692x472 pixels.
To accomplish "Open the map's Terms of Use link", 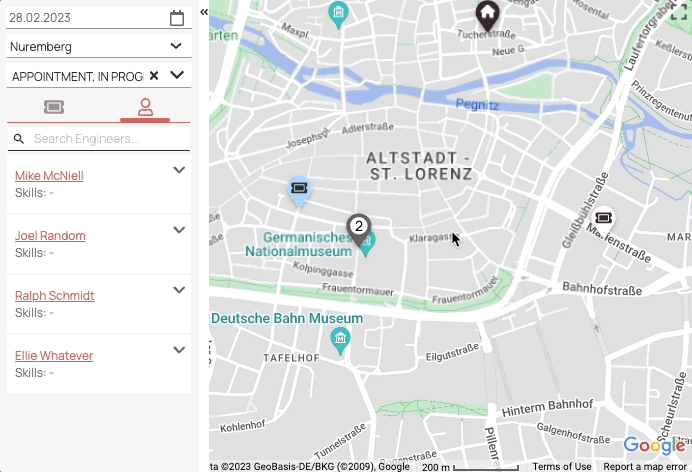I will point(562,466).
